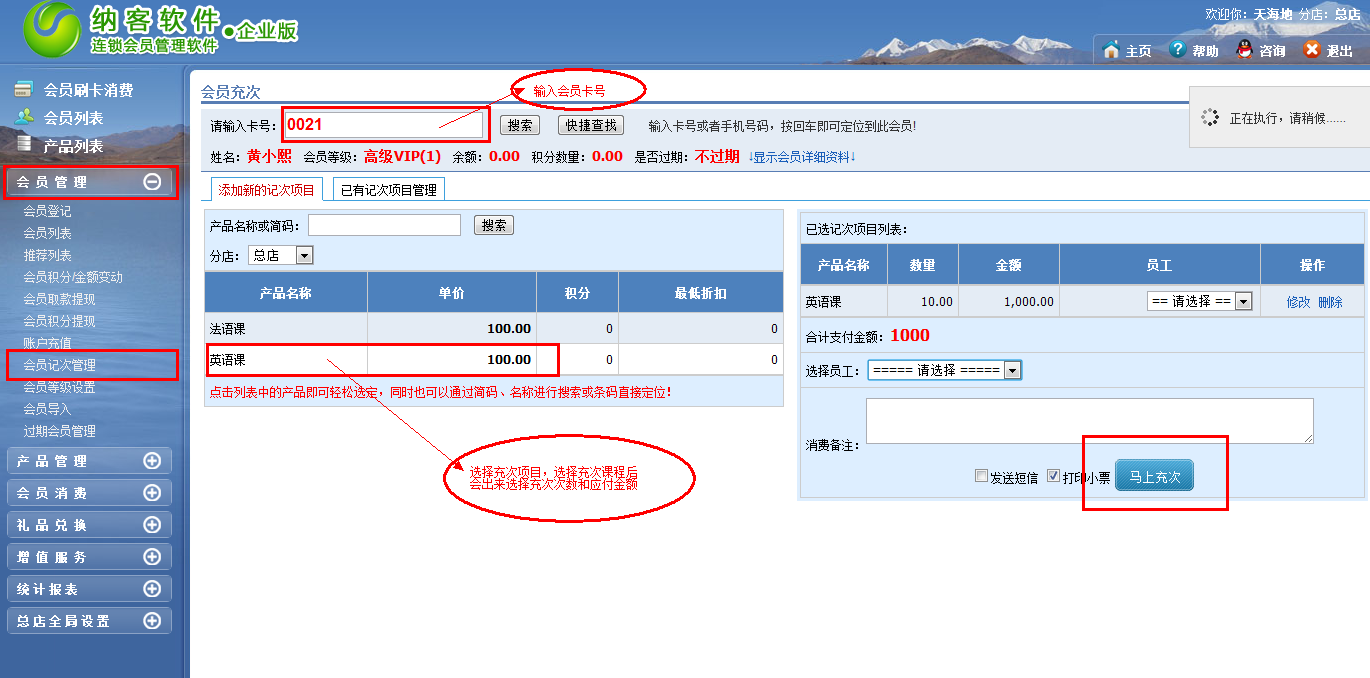Click the 快捷查找 button
Screen dimensions: 1370x678
(x=590, y=126)
